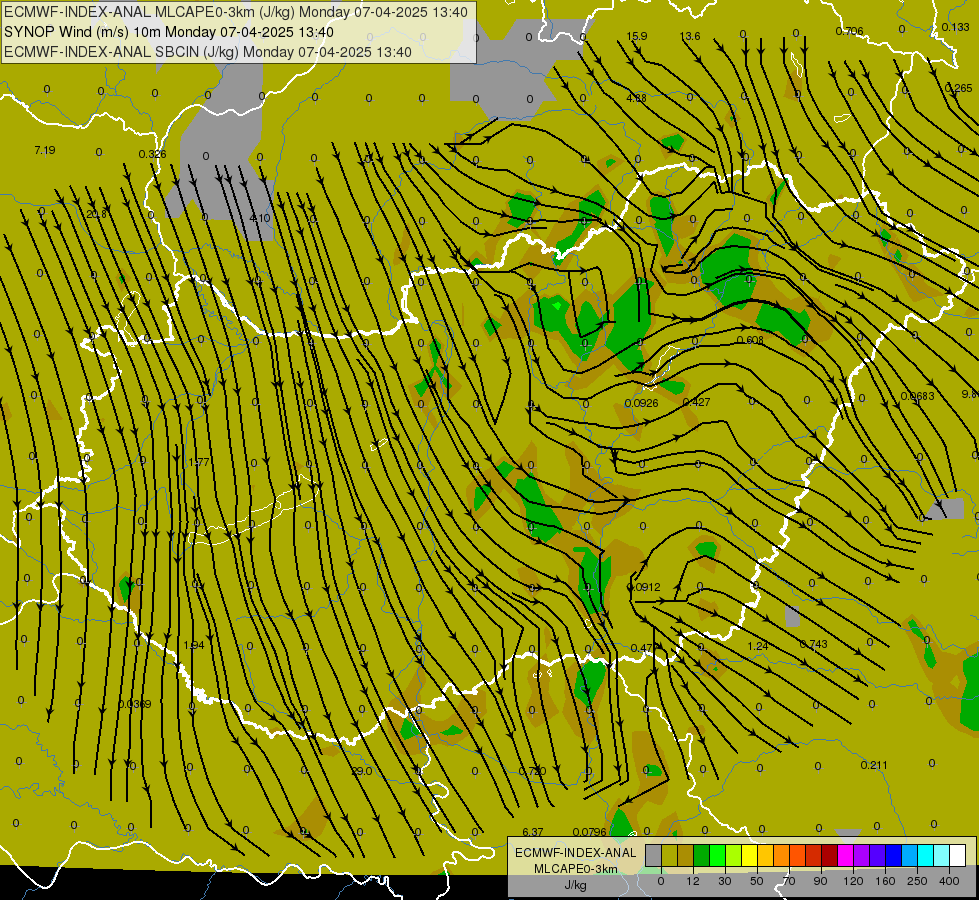Viewport: 979px width, 900px height.
Task: Click the magenta legend swatch
Action: pyautogui.click(x=846, y=855)
